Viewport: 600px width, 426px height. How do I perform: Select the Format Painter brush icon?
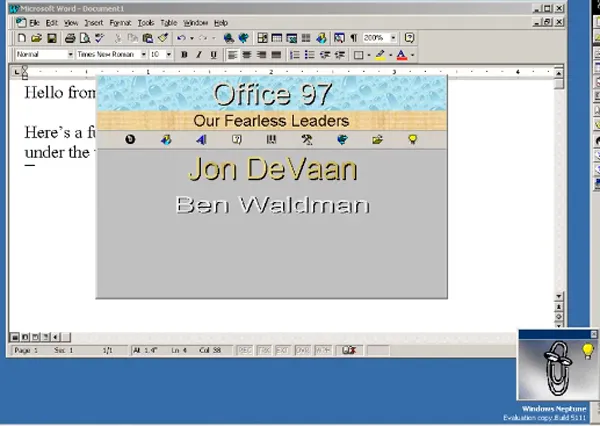coord(162,38)
